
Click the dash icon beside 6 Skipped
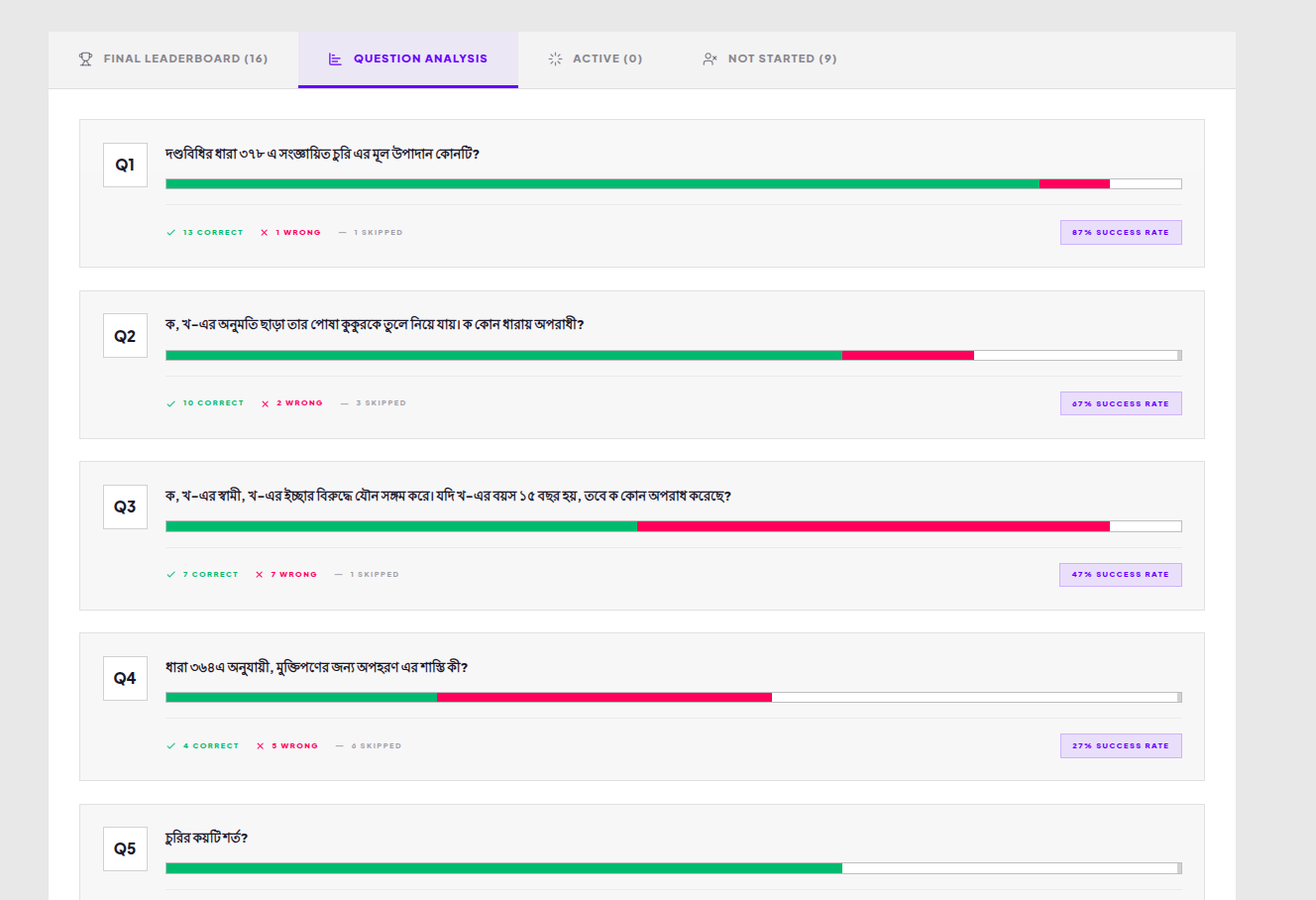pos(340,746)
